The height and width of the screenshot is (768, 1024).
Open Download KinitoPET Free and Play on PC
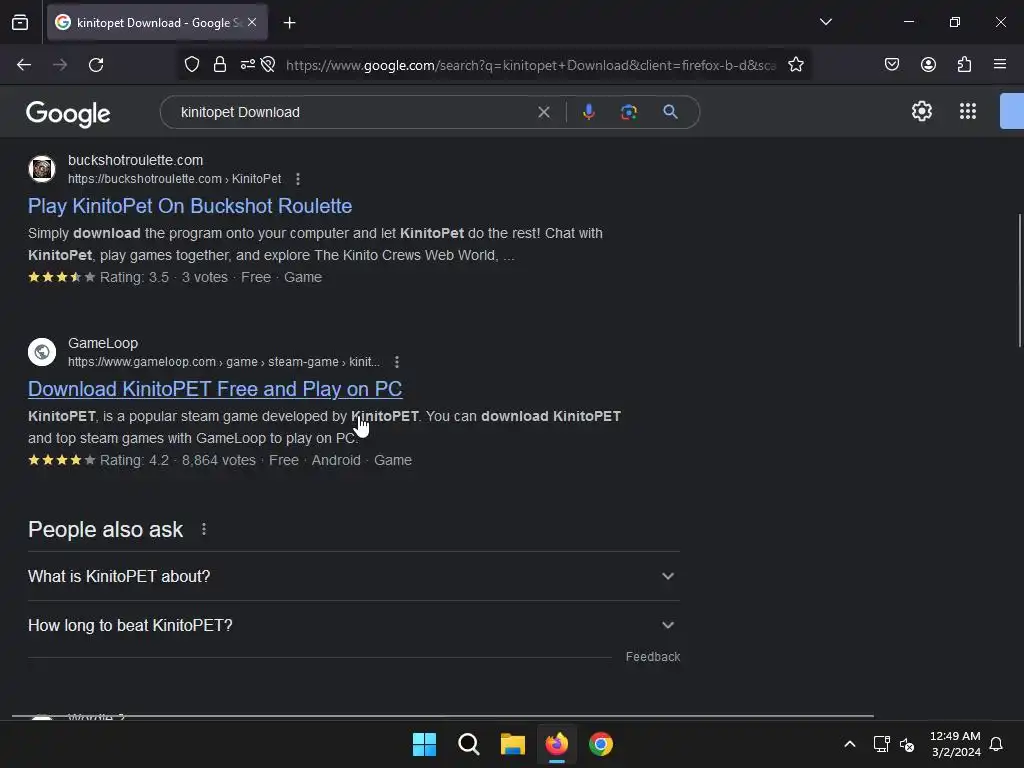click(x=215, y=389)
